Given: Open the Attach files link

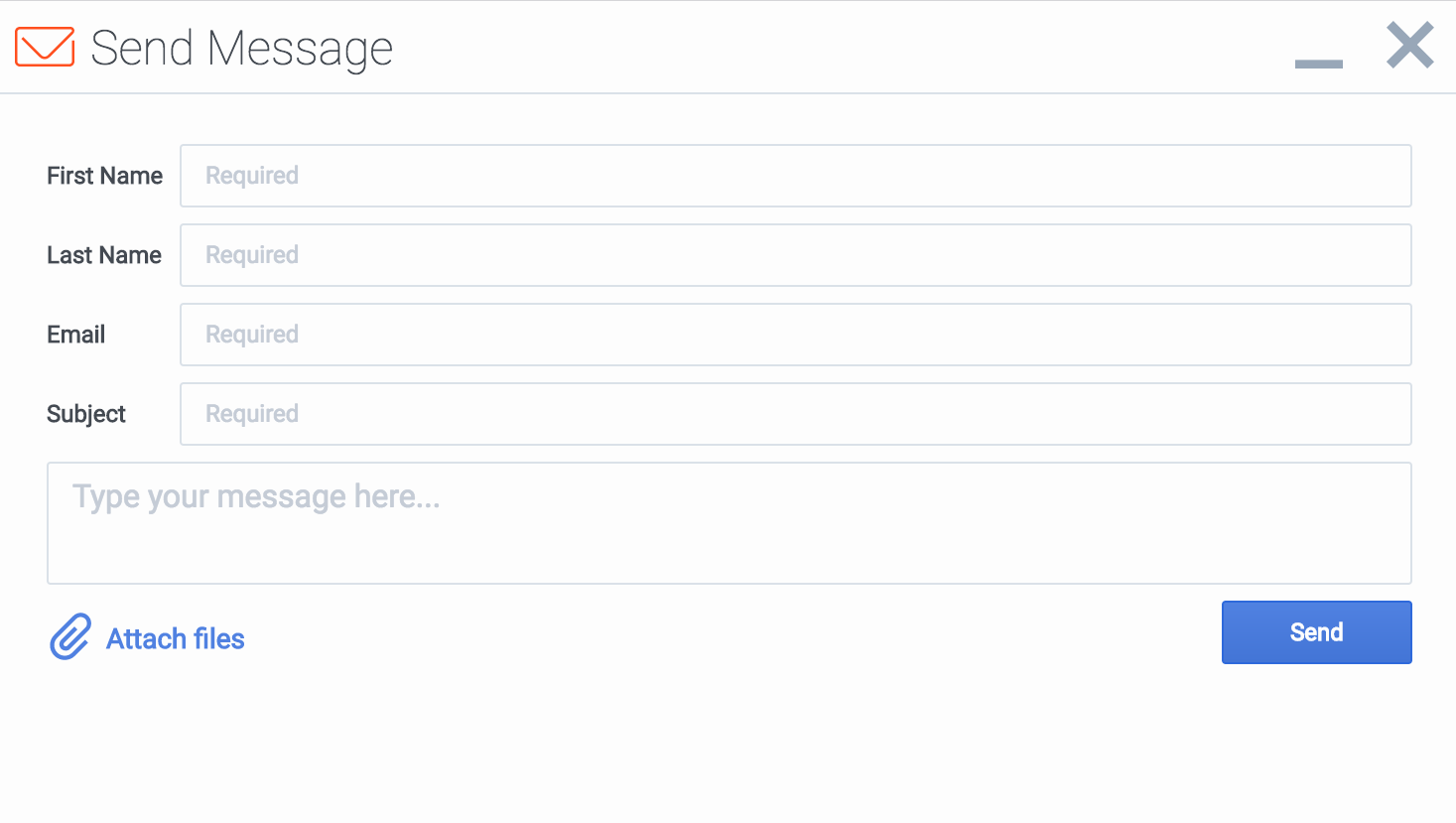Looking at the screenshot, I should (x=176, y=638).
